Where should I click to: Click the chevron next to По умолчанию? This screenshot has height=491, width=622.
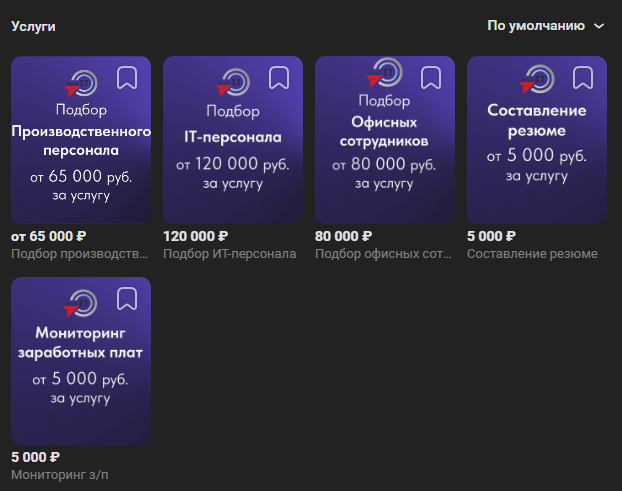pyautogui.click(x=599, y=26)
